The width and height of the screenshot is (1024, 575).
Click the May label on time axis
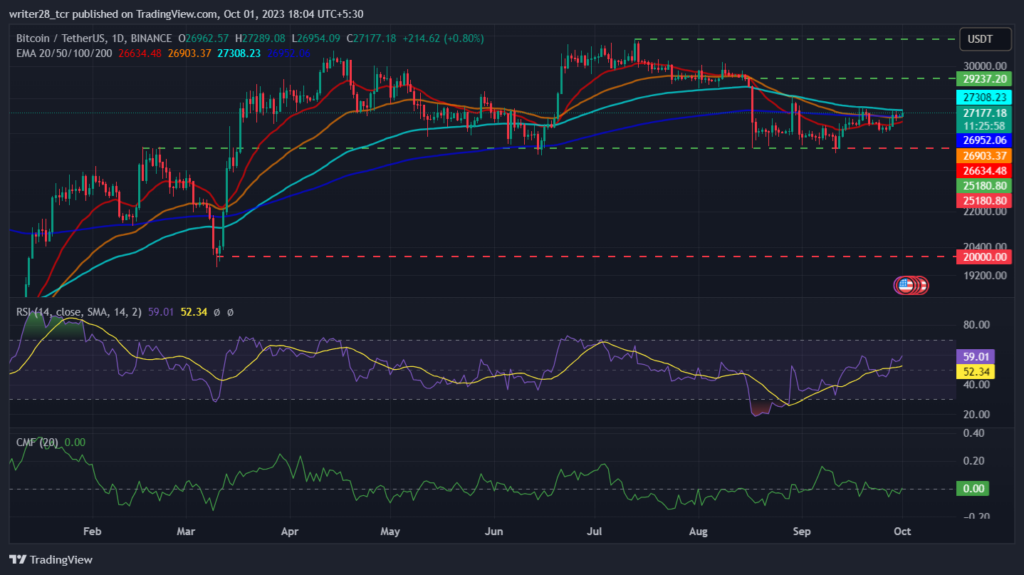tap(390, 531)
